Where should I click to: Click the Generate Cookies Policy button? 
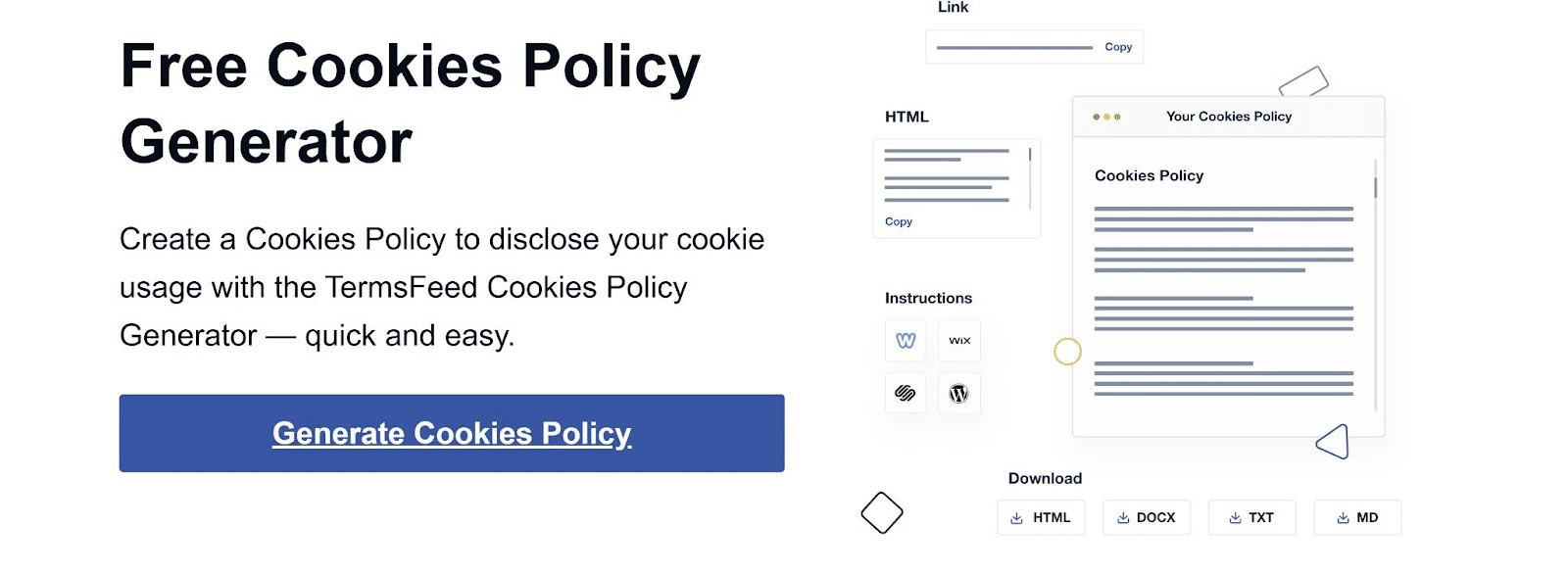(x=452, y=433)
